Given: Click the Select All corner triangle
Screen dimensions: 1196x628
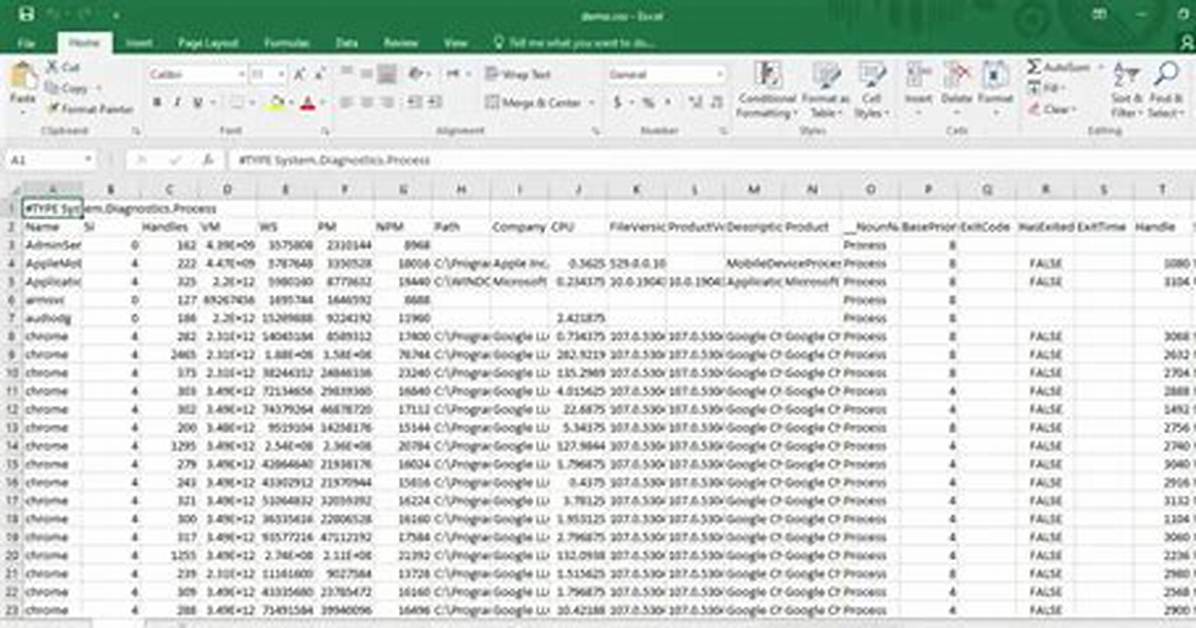Looking at the screenshot, I should 13,189.
